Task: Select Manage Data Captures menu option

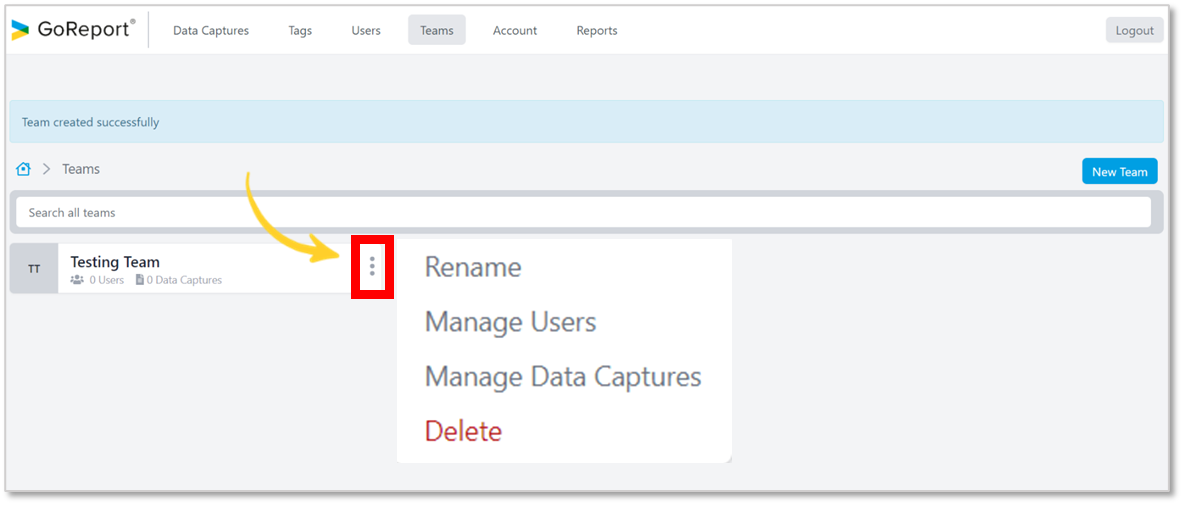Action: coord(563,376)
